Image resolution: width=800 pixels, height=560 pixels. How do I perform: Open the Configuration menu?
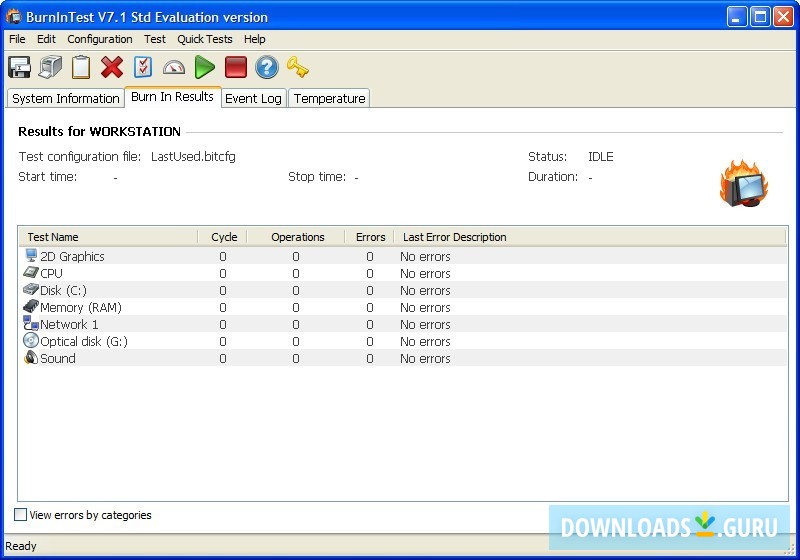100,39
